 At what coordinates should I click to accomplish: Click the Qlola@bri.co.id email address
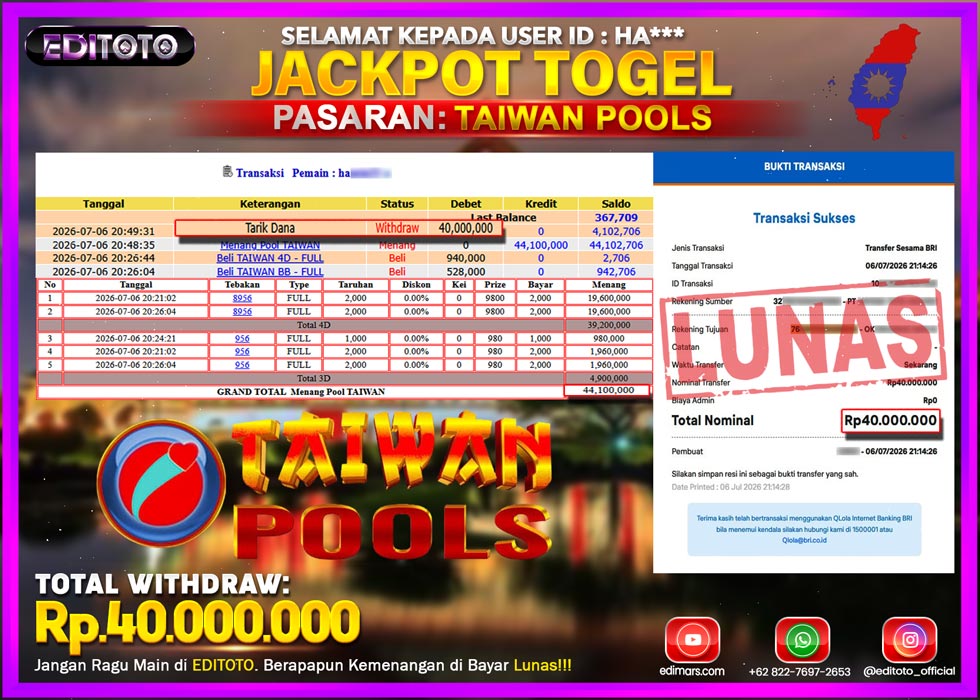pos(804,540)
